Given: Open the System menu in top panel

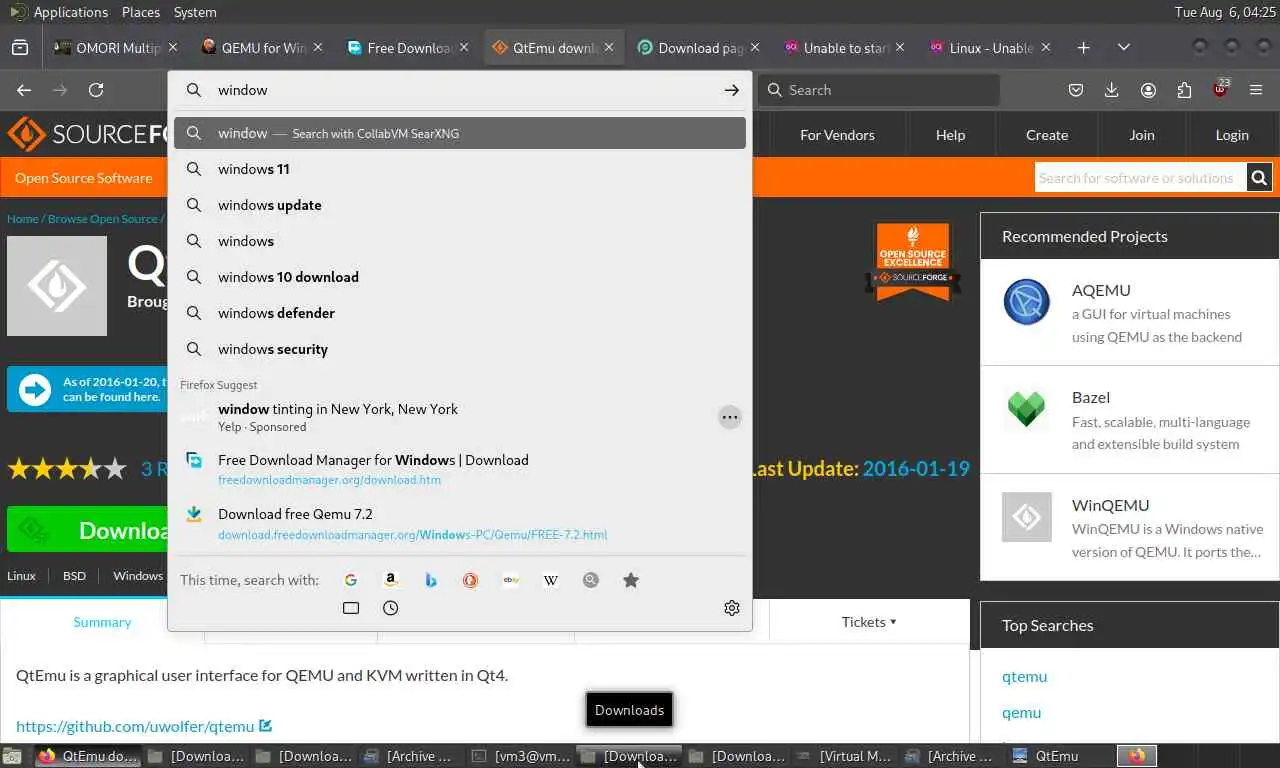Looking at the screenshot, I should point(195,12).
